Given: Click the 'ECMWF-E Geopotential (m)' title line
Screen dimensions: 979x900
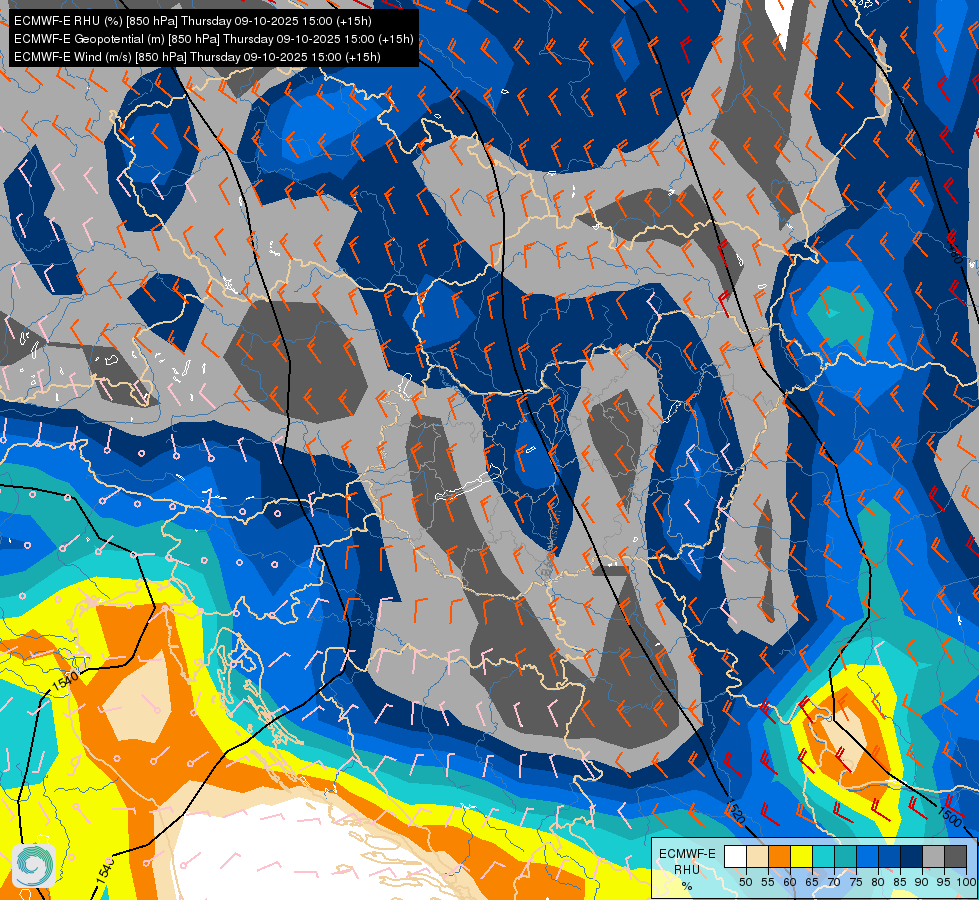Looking at the screenshot, I should coord(214,39).
